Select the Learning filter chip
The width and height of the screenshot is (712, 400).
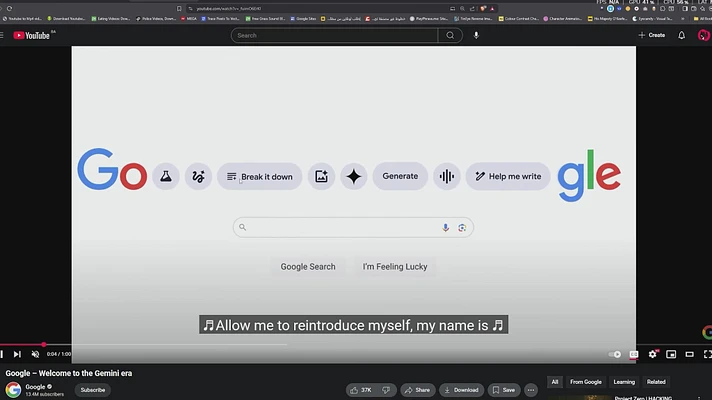click(x=624, y=382)
